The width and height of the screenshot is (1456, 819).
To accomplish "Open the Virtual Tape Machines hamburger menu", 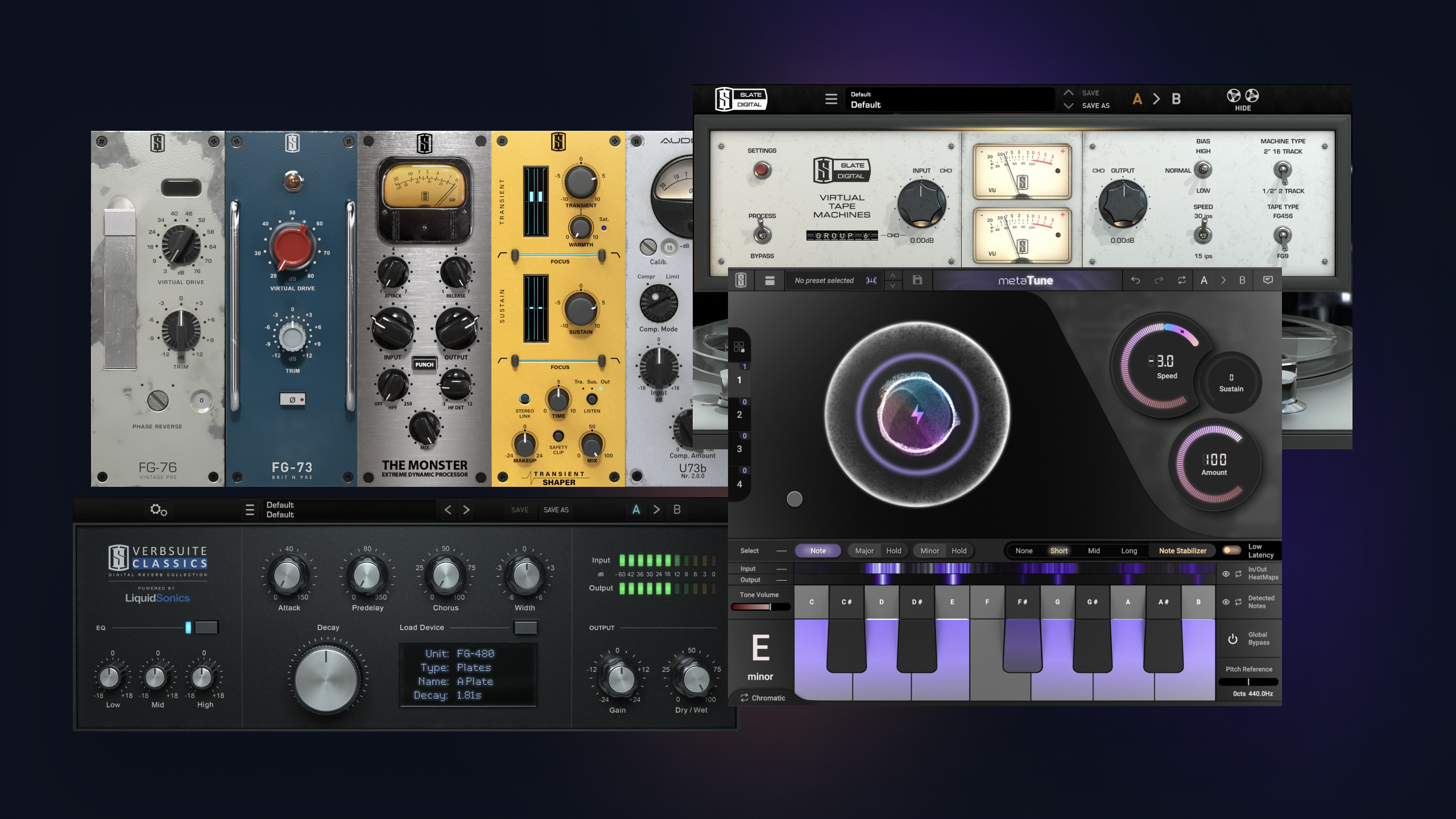I will coord(831,99).
